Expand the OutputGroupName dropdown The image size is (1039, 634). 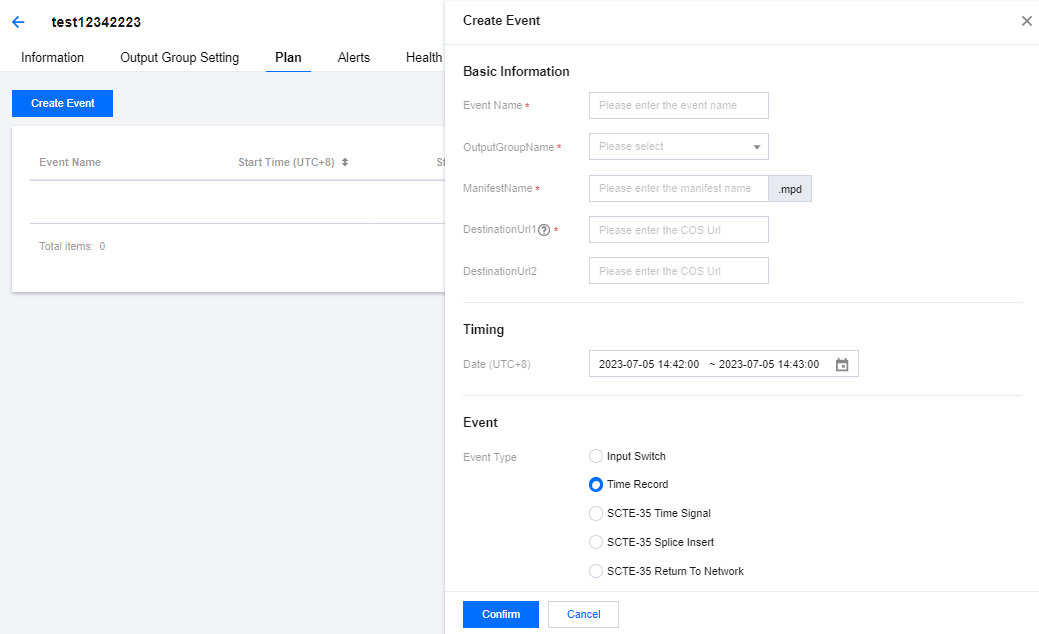(678, 147)
